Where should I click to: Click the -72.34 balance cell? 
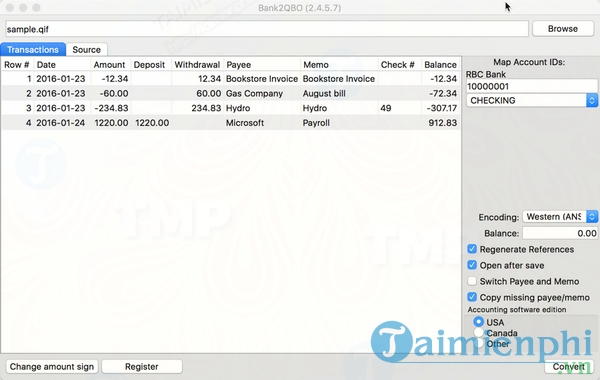point(440,93)
